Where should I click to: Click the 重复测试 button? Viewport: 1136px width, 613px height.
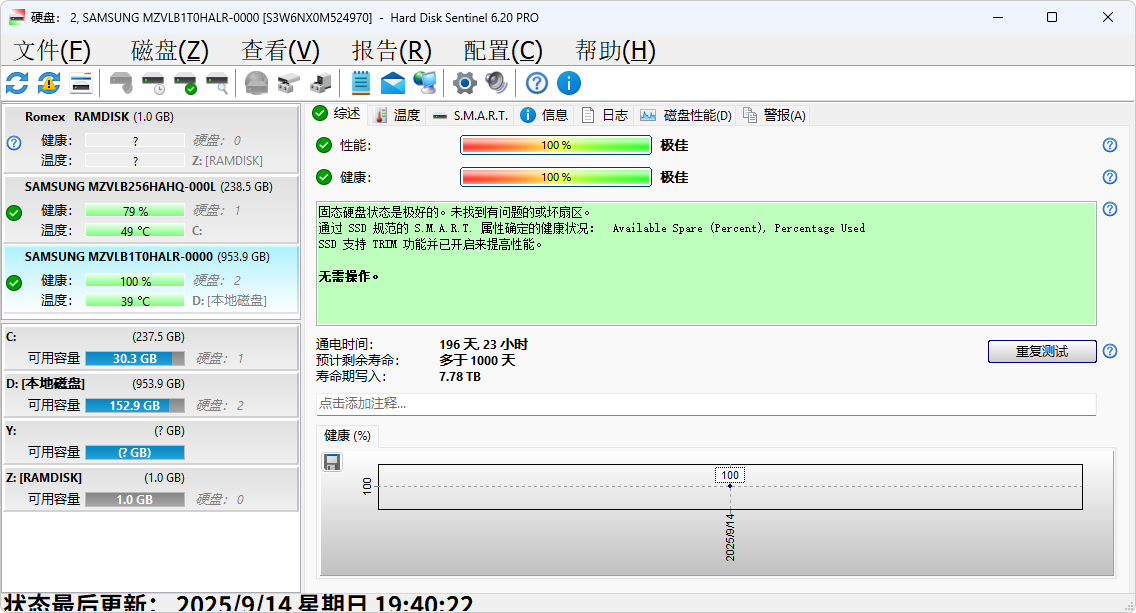click(1042, 351)
